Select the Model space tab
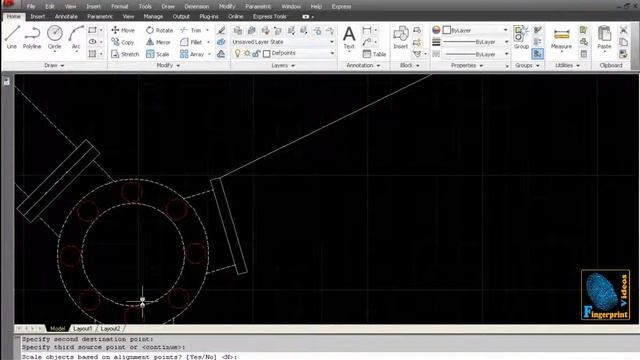The width and height of the screenshot is (640, 360). click(x=58, y=329)
